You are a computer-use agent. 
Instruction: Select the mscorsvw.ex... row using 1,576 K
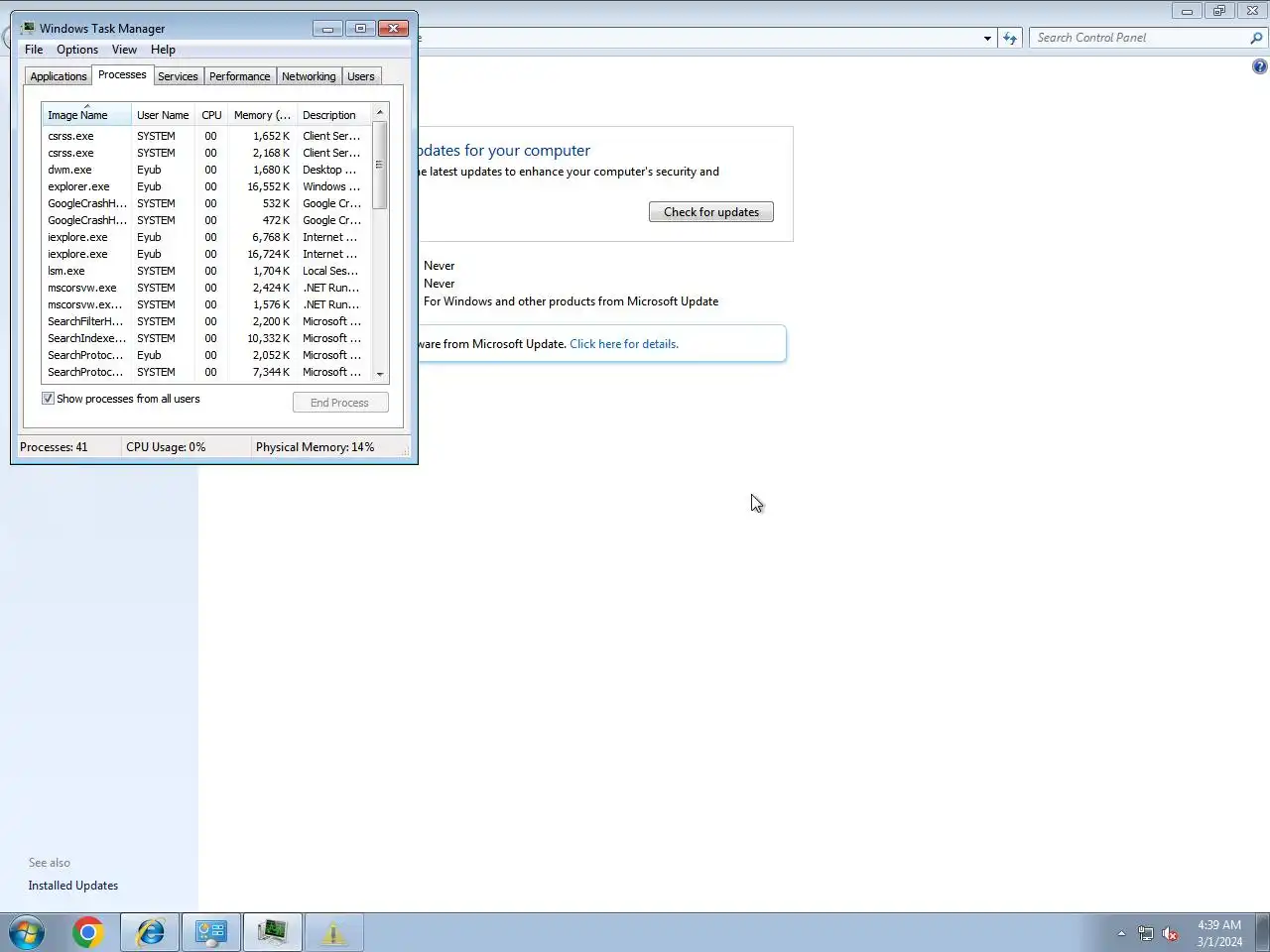(x=206, y=304)
